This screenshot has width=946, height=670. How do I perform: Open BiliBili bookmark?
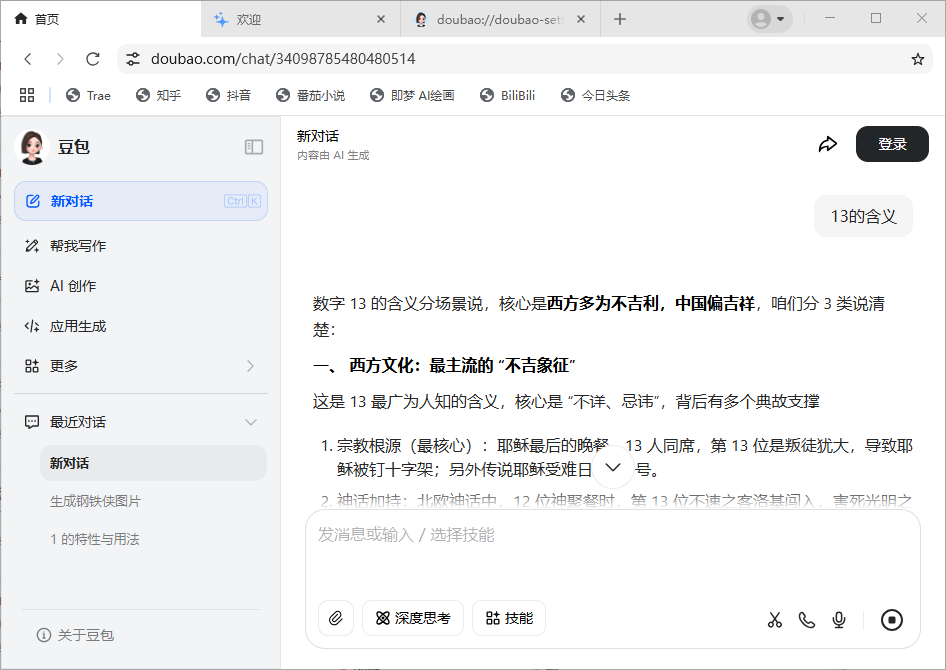507,95
